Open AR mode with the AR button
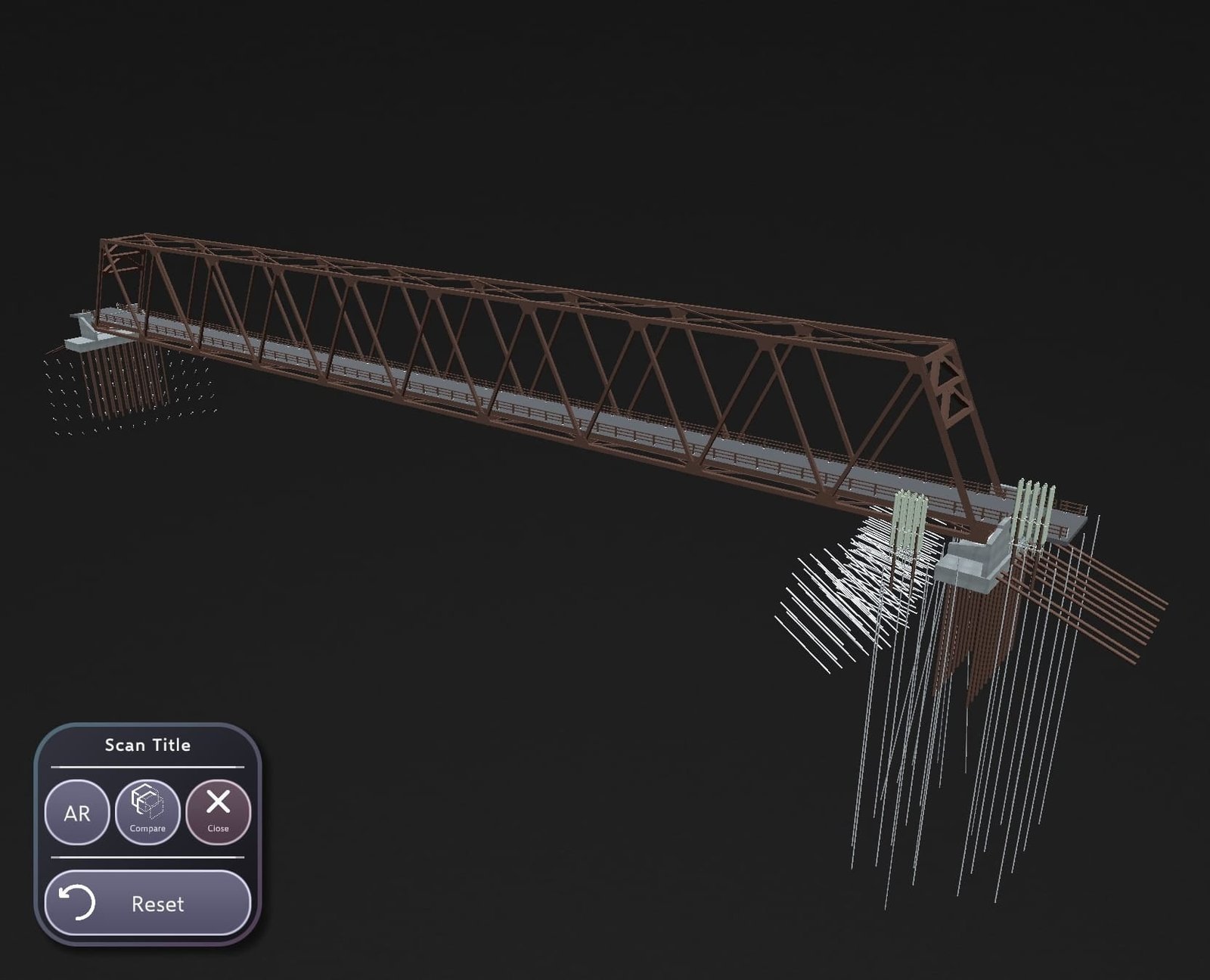 tap(77, 813)
